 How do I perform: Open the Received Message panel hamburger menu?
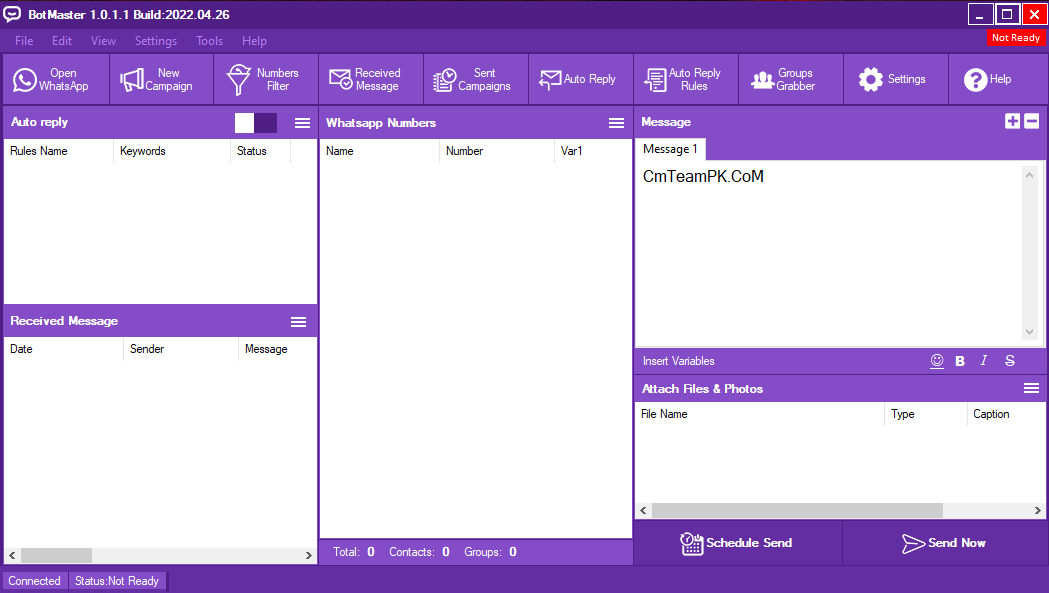pos(298,322)
